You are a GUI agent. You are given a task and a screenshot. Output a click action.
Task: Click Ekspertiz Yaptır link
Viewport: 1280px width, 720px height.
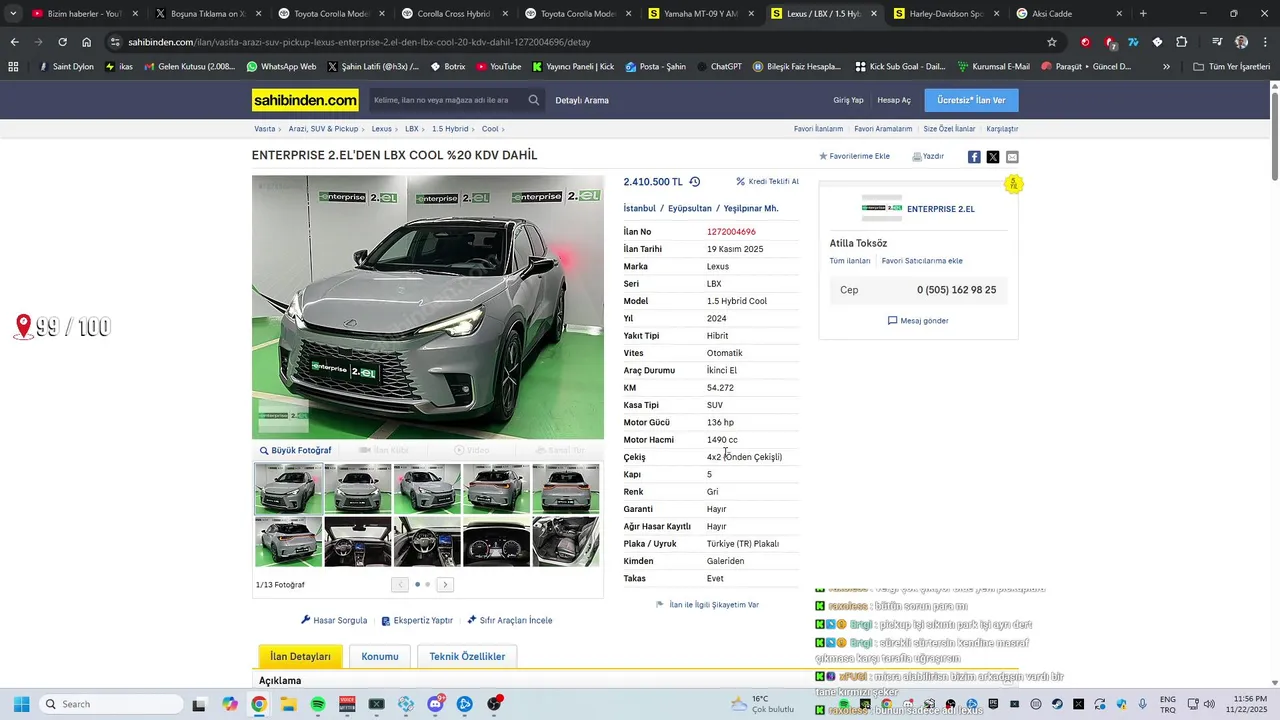click(417, 620)
